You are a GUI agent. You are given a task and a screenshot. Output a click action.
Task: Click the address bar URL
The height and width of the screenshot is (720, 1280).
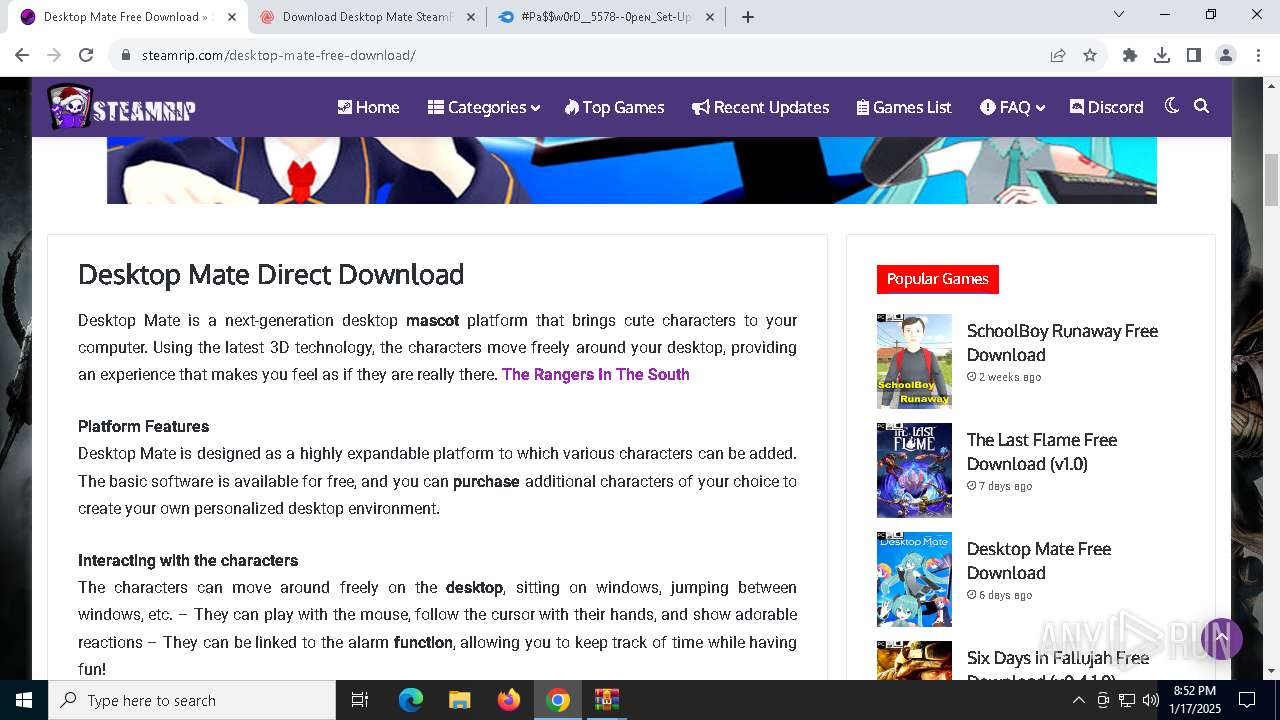click(279, 55)
